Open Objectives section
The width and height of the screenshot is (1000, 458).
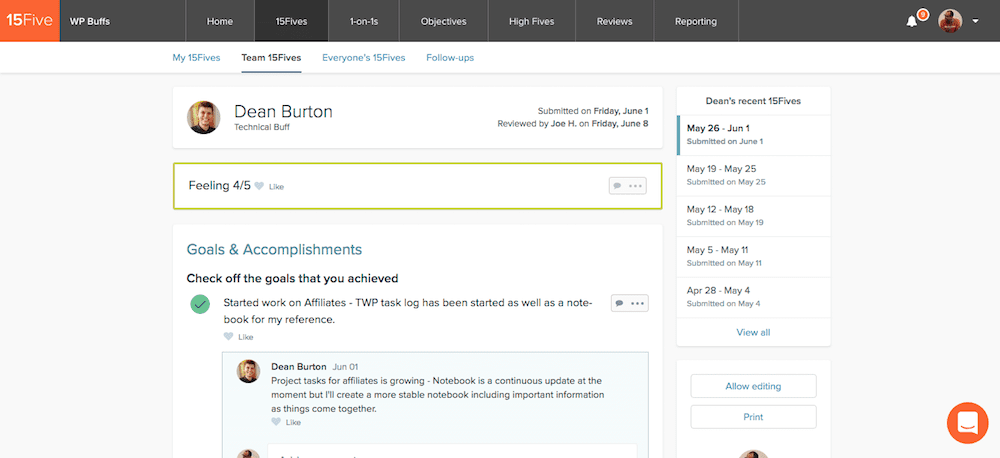click(444, 21)
